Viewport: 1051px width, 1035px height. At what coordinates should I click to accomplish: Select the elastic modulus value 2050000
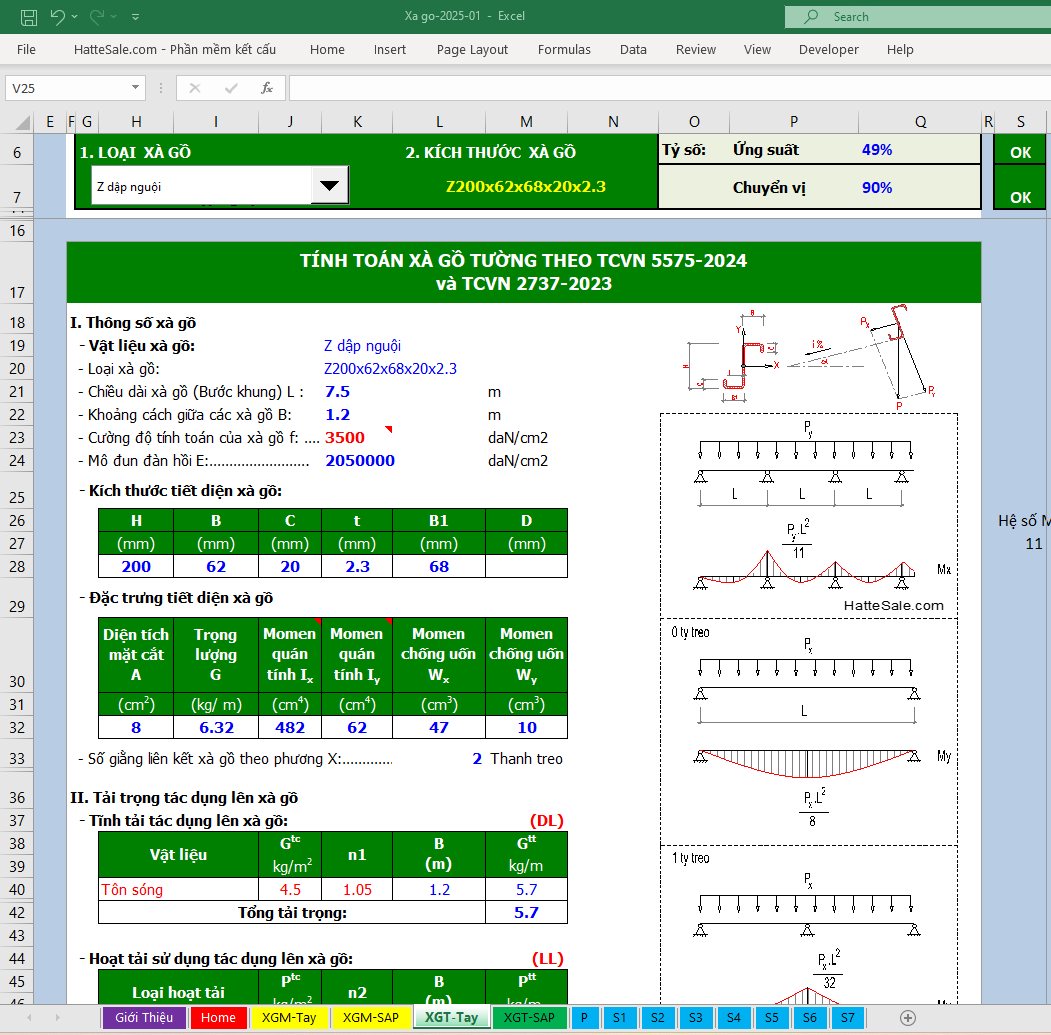(360, 461)
